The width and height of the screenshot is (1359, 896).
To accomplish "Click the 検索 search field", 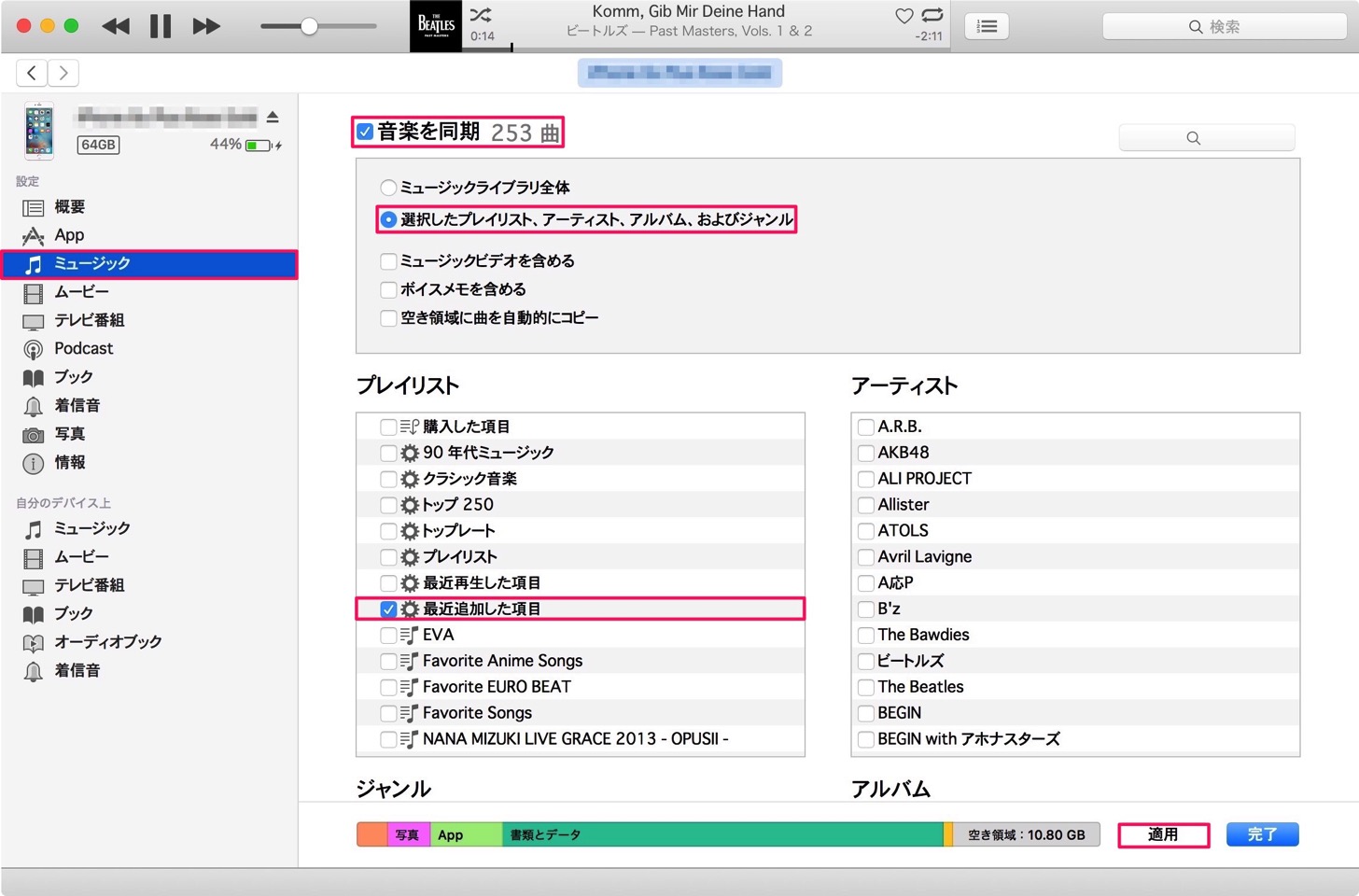I will pyautogui.click(x=1224, y=27).
